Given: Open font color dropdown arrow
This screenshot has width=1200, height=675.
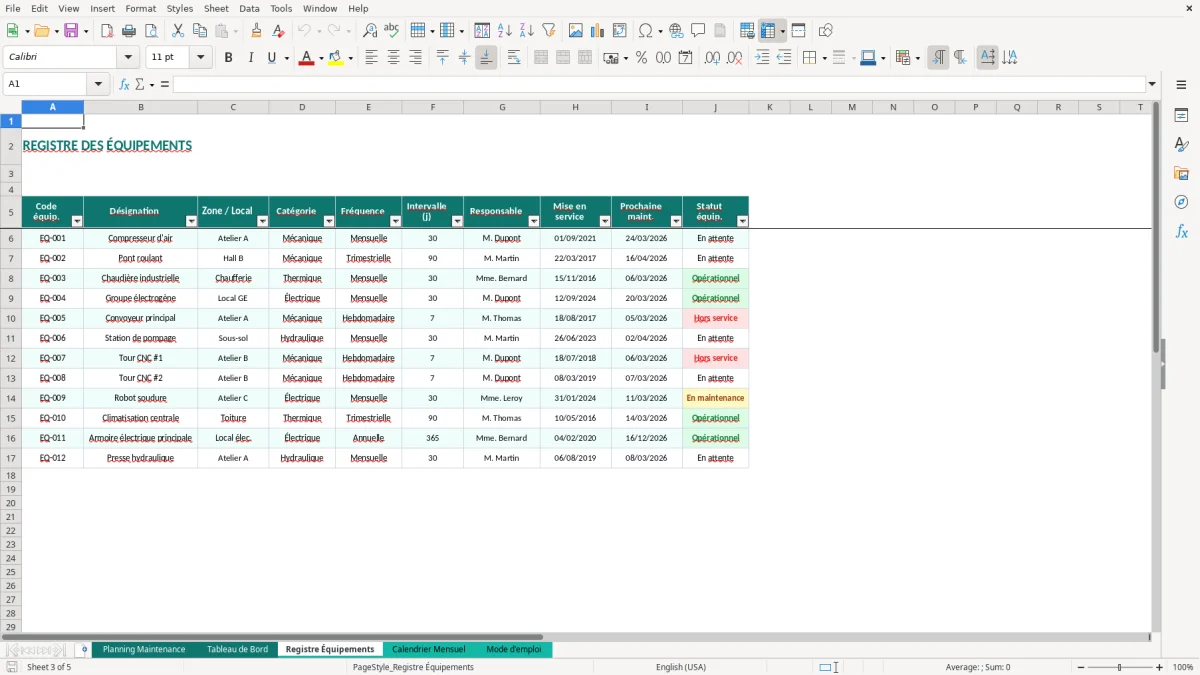Looking at the screenshot, I should [x=320, y=58].
